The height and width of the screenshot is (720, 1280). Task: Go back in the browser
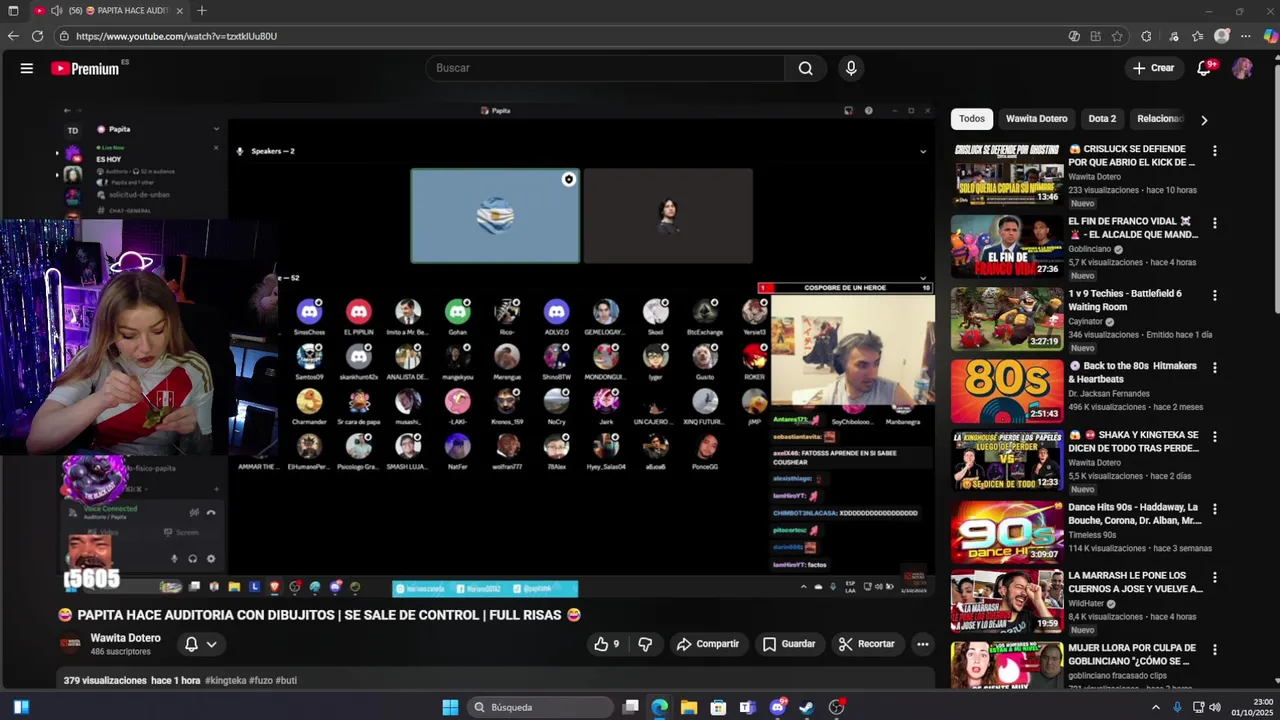(13, 36)
